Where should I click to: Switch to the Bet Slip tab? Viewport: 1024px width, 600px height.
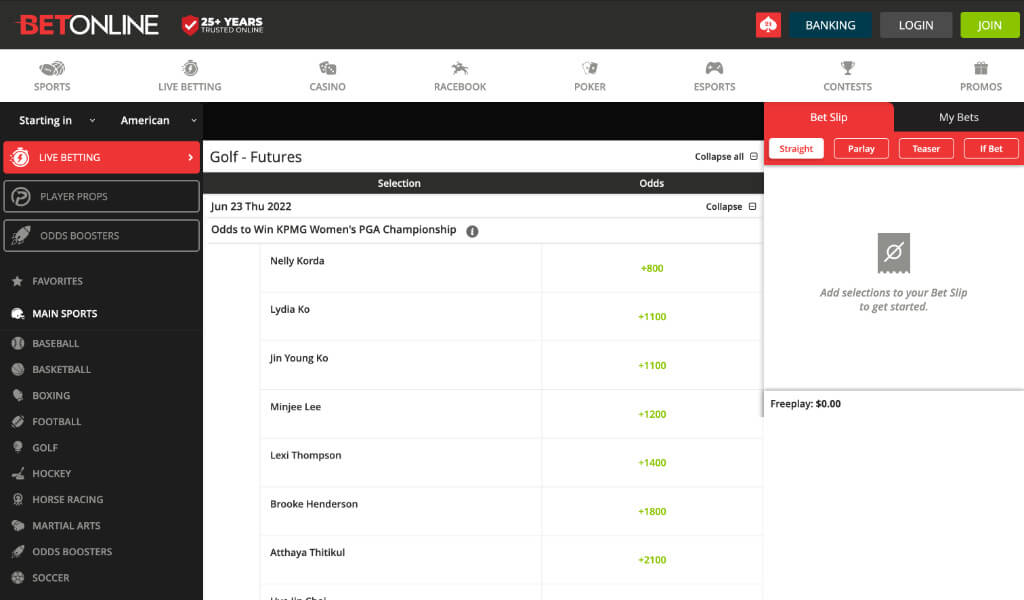click(828, 118)
